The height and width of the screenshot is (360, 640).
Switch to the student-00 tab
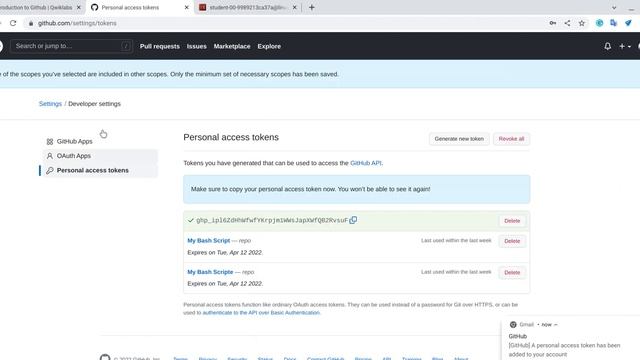[247, 7]
